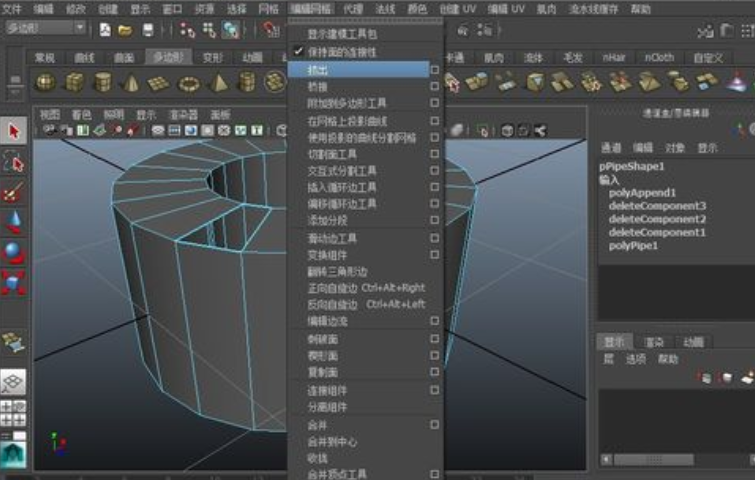Create a polygon cube from shelf
Image resolution: width=755 pixels, height=480 pixels.
74,82
